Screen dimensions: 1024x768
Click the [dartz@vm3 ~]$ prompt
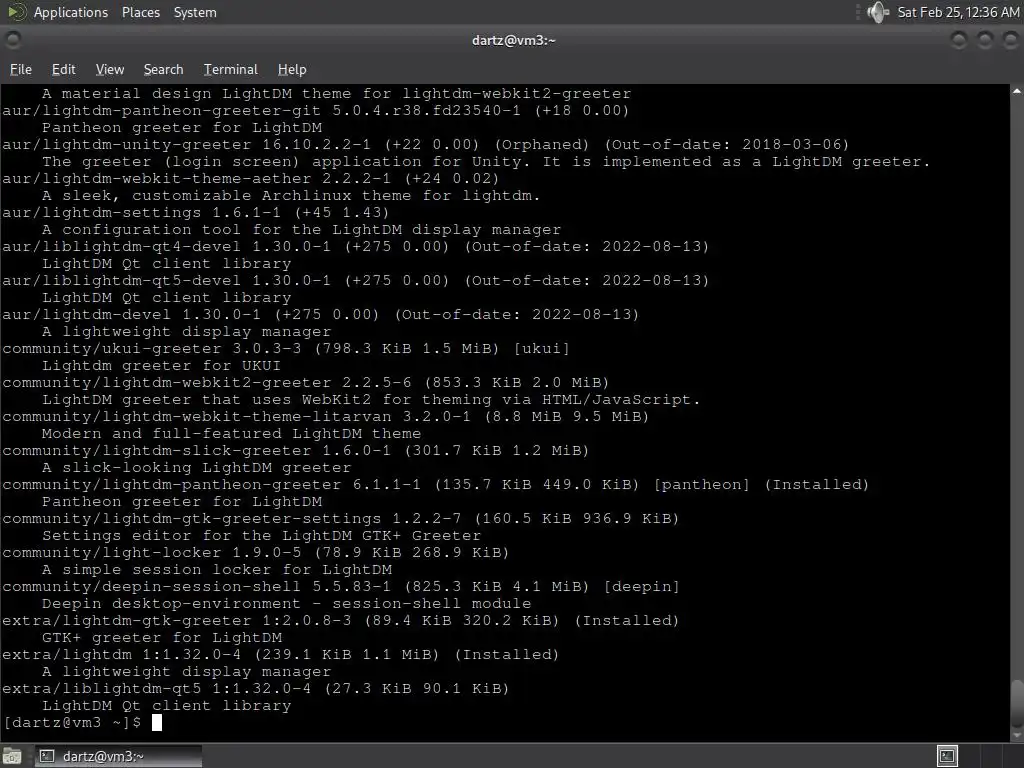pyautogui.click(x=72, y=722)
